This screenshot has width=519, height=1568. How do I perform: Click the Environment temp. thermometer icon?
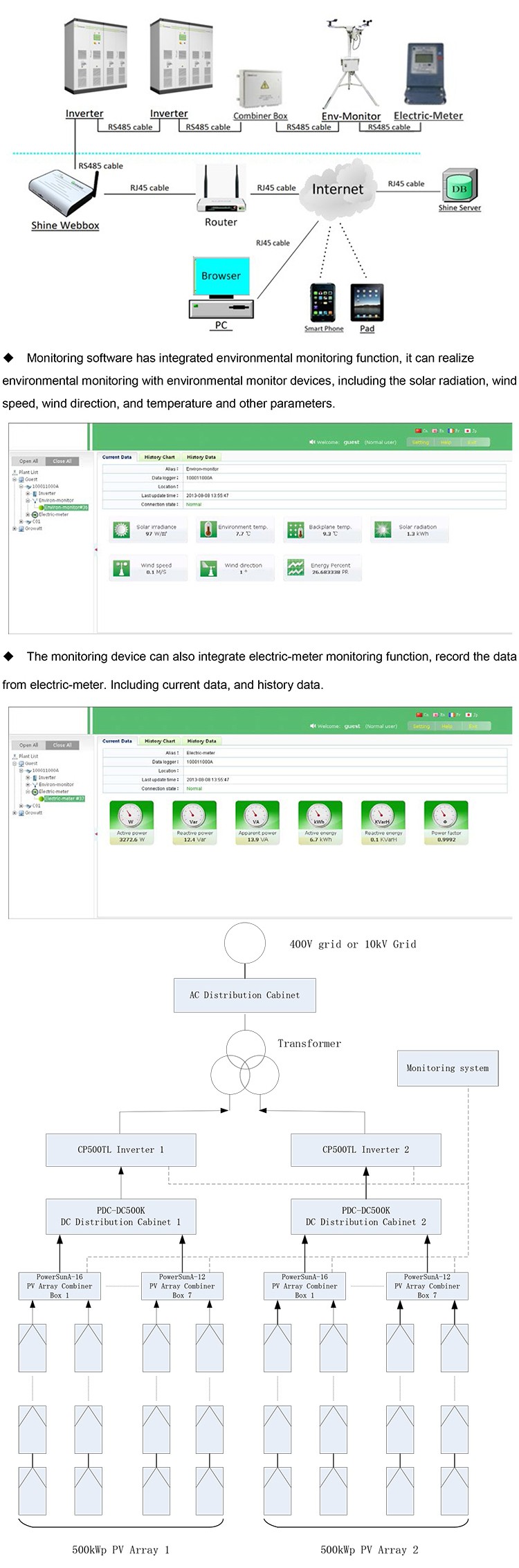tap(208, 530)
